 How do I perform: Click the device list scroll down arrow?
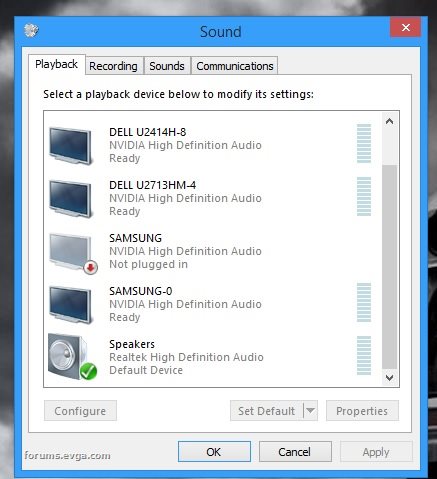(389, 377)
